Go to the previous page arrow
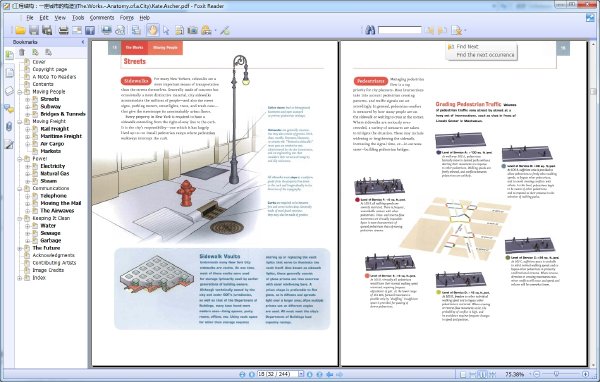 coord(252,374)
